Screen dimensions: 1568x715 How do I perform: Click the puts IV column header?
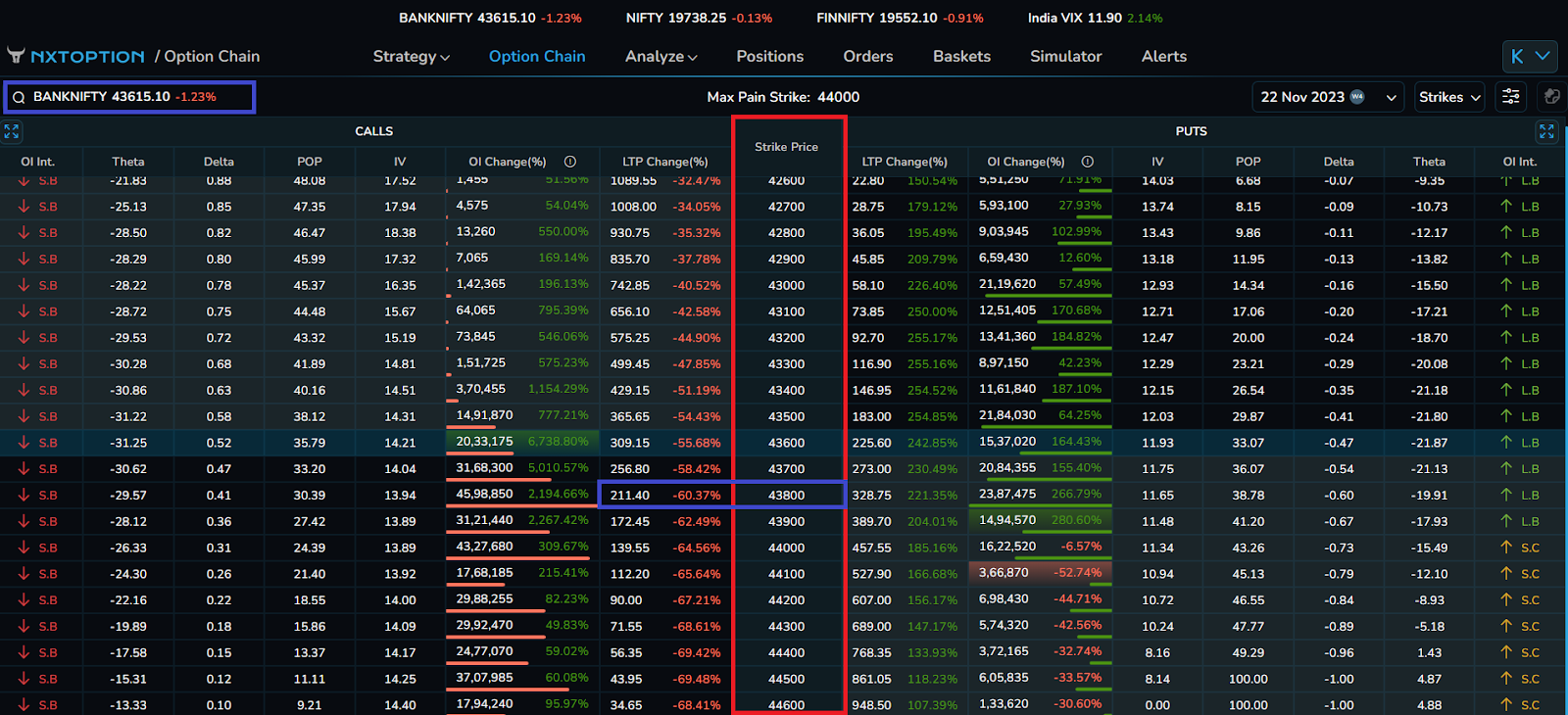(x=1157, y=162)
